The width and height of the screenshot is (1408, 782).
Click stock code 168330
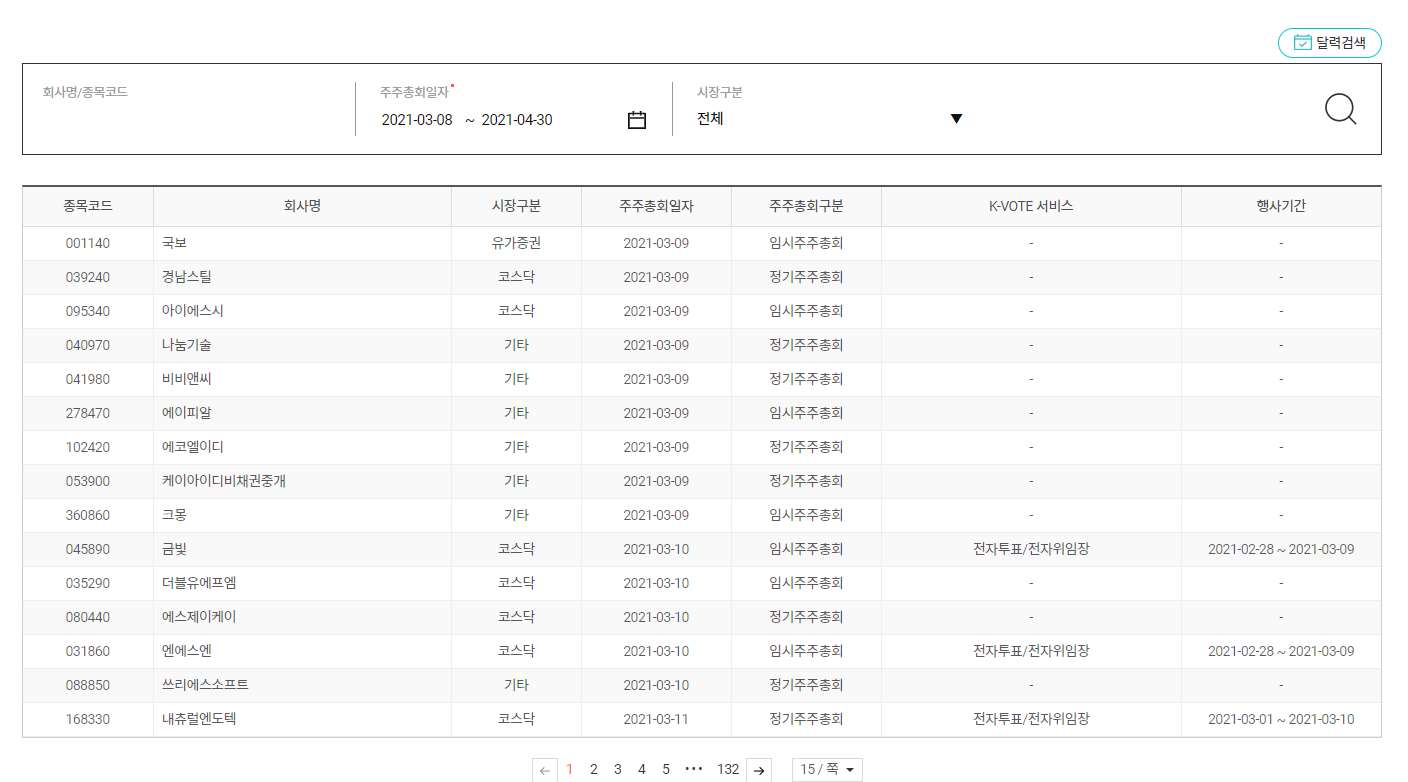(x=88, y=719)
